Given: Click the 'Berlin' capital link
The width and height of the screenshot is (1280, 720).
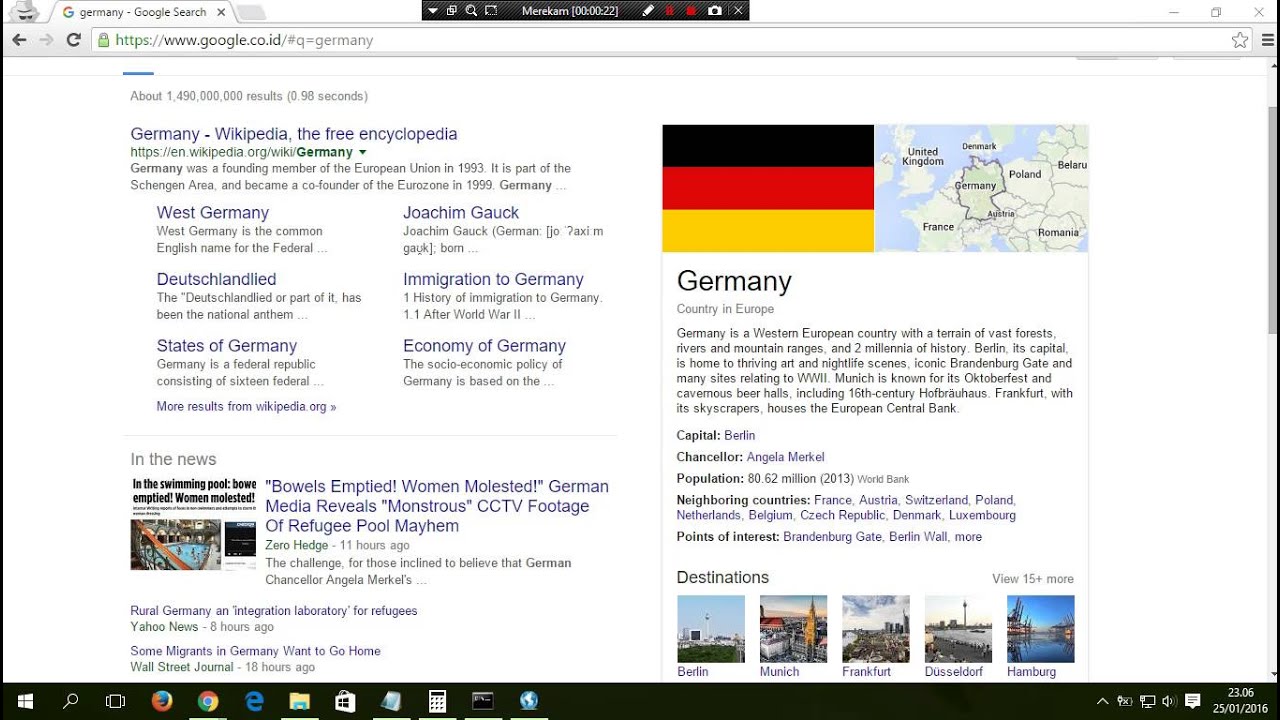Looking at the screenshot, I should pyautogui.click(x=740, y=436).
